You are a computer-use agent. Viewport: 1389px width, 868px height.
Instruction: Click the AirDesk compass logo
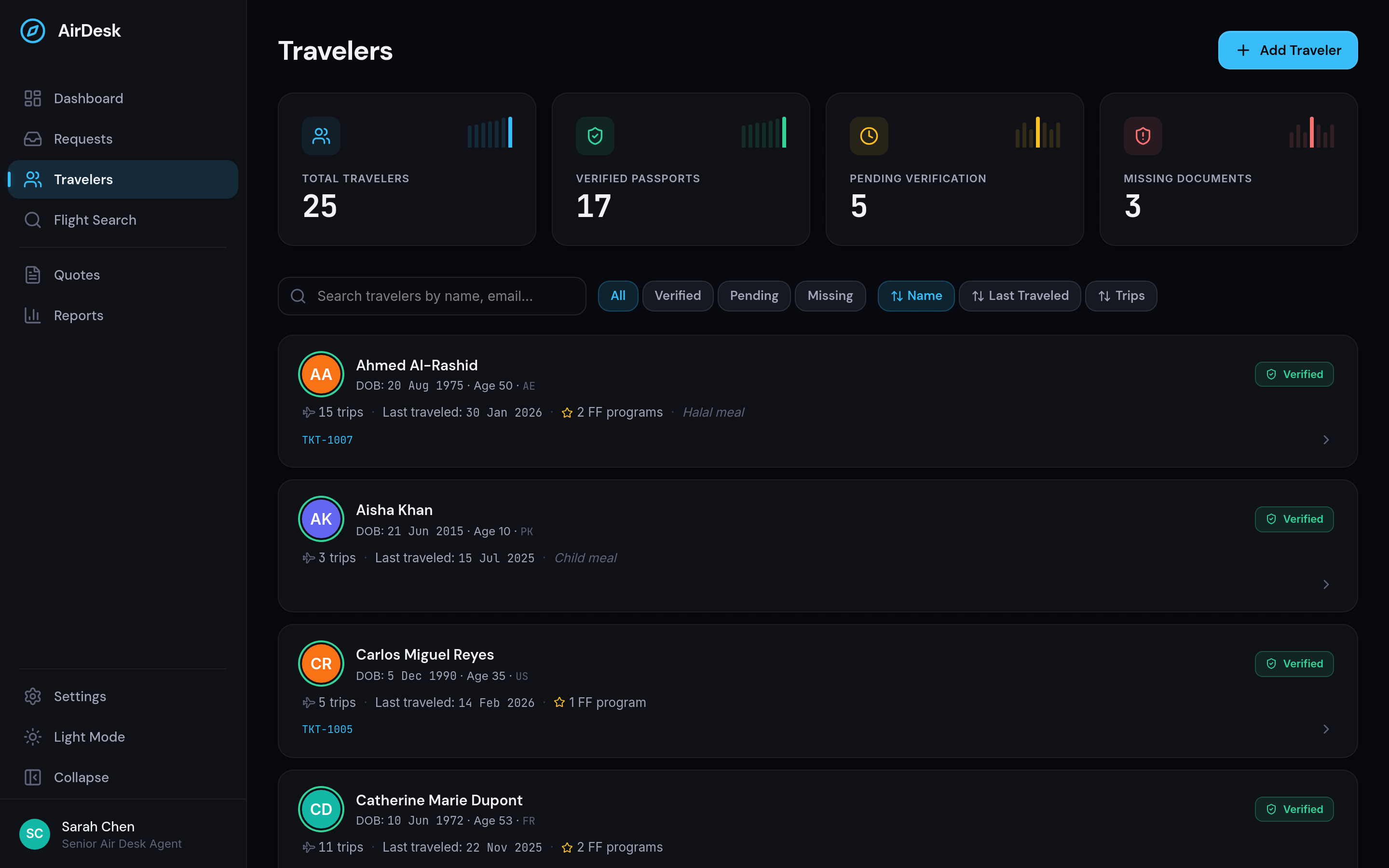pos(33,31)
